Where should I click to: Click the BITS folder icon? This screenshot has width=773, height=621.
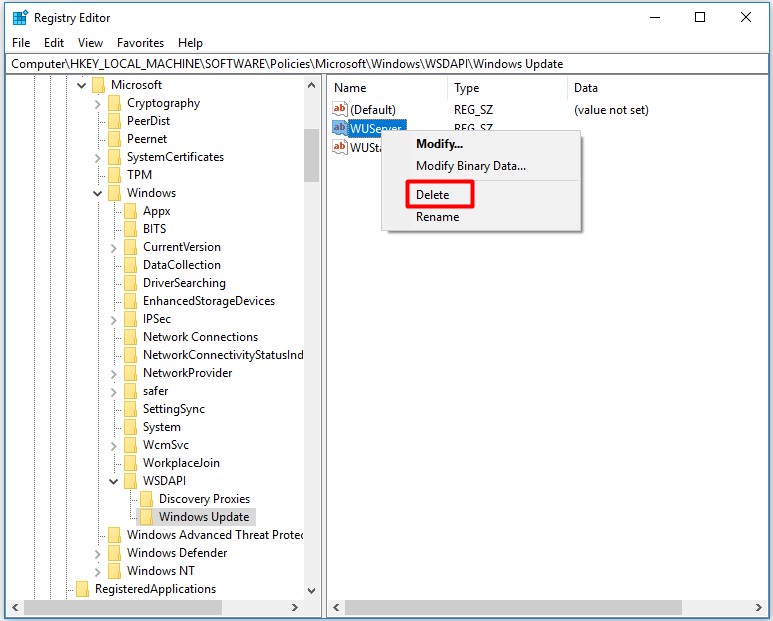(131, 229)
